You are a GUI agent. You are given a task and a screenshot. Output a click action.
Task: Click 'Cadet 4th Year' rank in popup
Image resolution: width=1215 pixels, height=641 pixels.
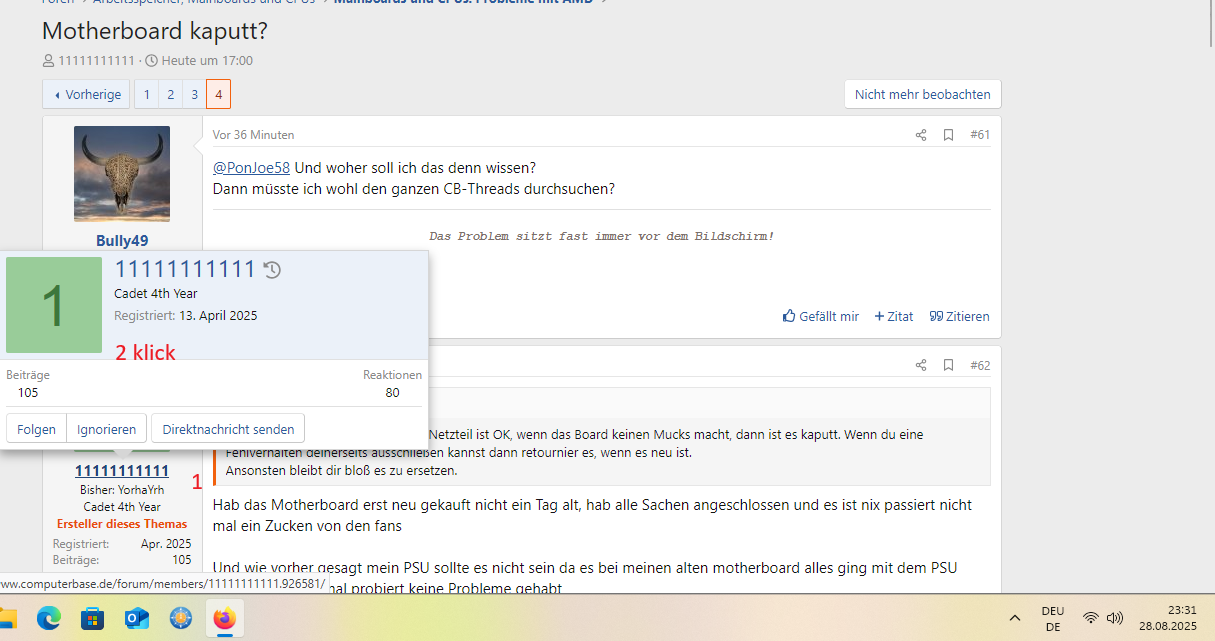tap(155, 294)
